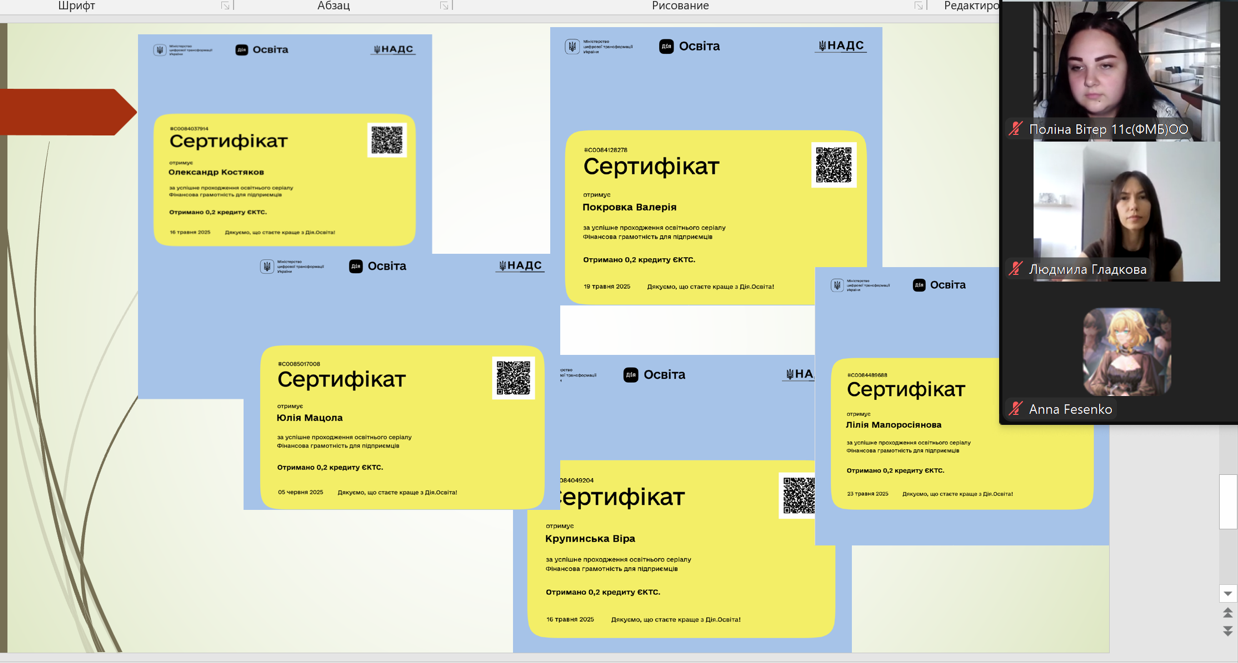Select Поліна Вітер's video tile
This screenshot has height=663, width=1238.
[x=1126, y=70]
